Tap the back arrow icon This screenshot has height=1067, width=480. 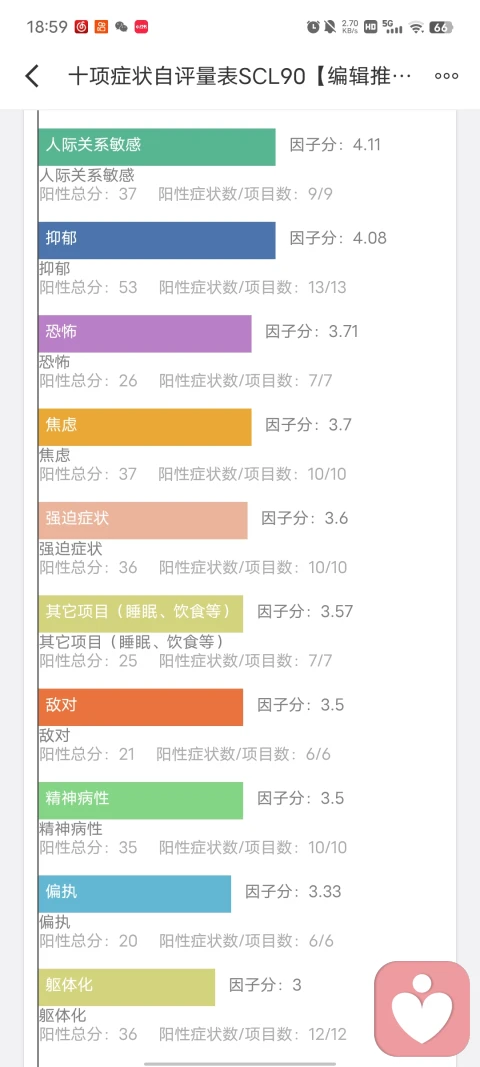(32, 76)
